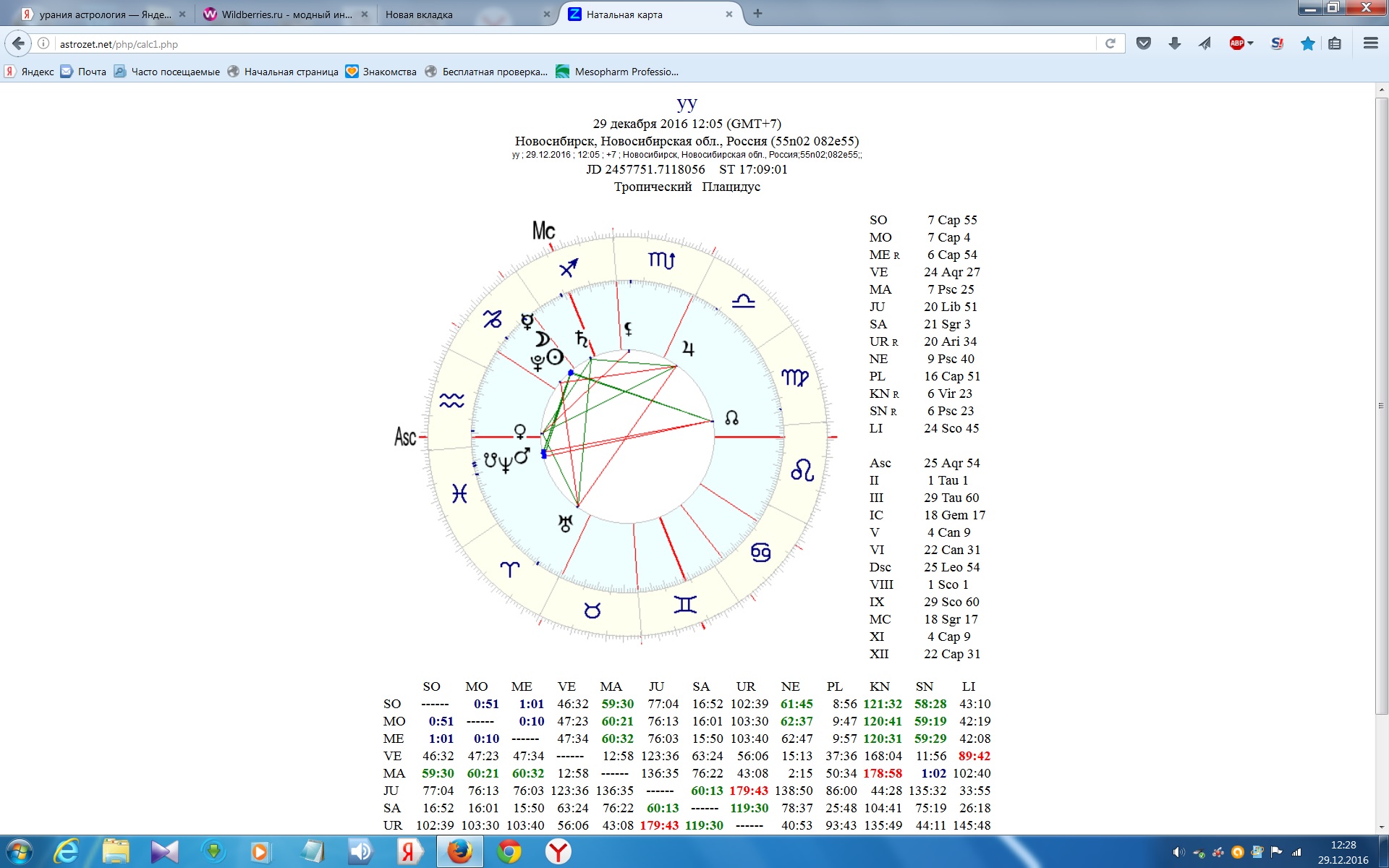Reload the page with refresh icon

click(x=1110, y=43)
